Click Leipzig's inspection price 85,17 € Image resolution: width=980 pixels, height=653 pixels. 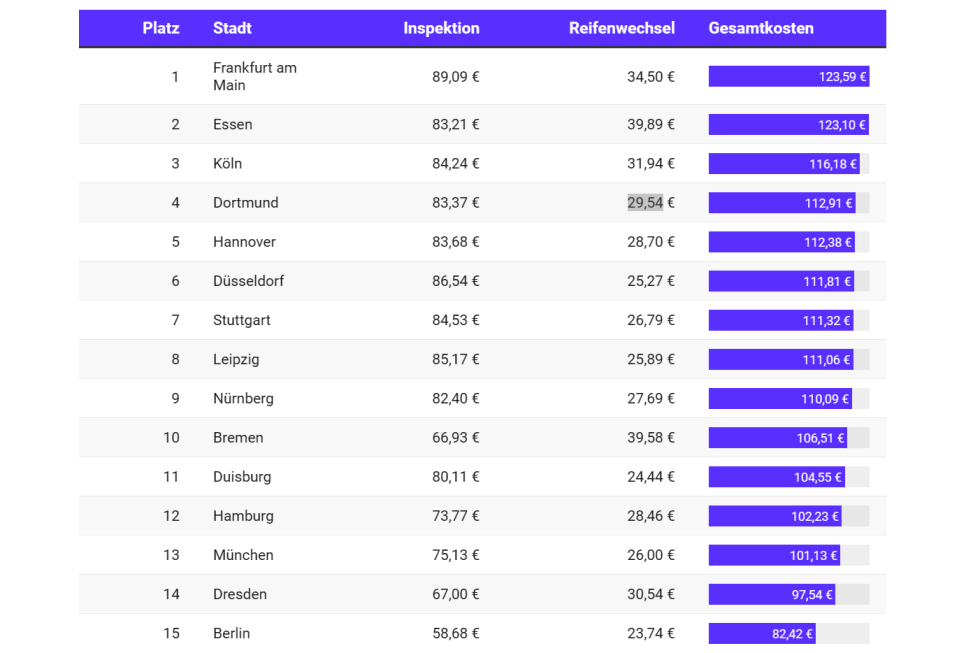click(x=455, y=360)
